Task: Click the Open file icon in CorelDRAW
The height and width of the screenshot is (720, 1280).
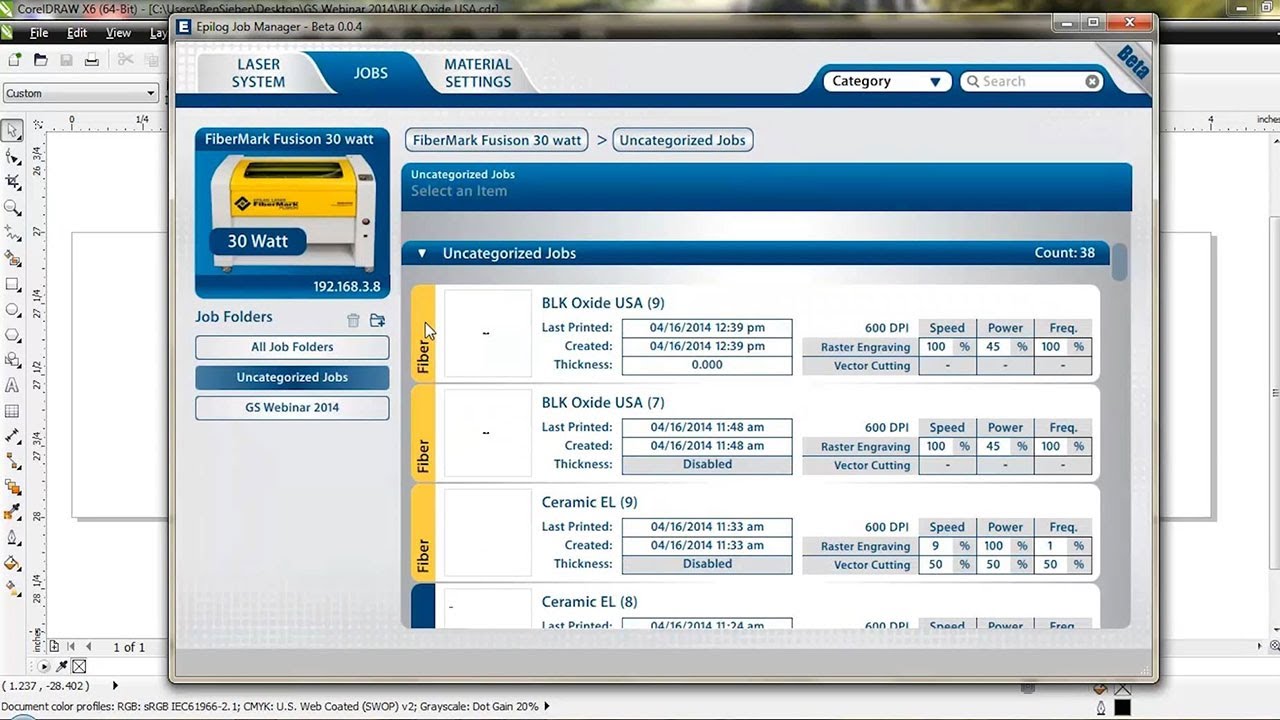Action: pos(40,60)
